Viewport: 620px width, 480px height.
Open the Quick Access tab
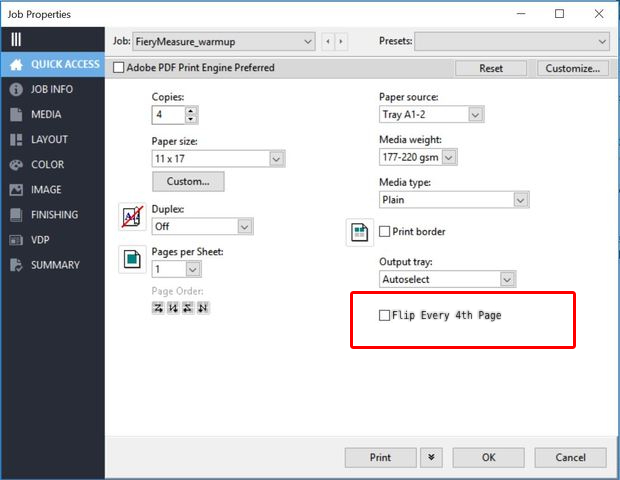pyautogui.click(x=53, y=64)
